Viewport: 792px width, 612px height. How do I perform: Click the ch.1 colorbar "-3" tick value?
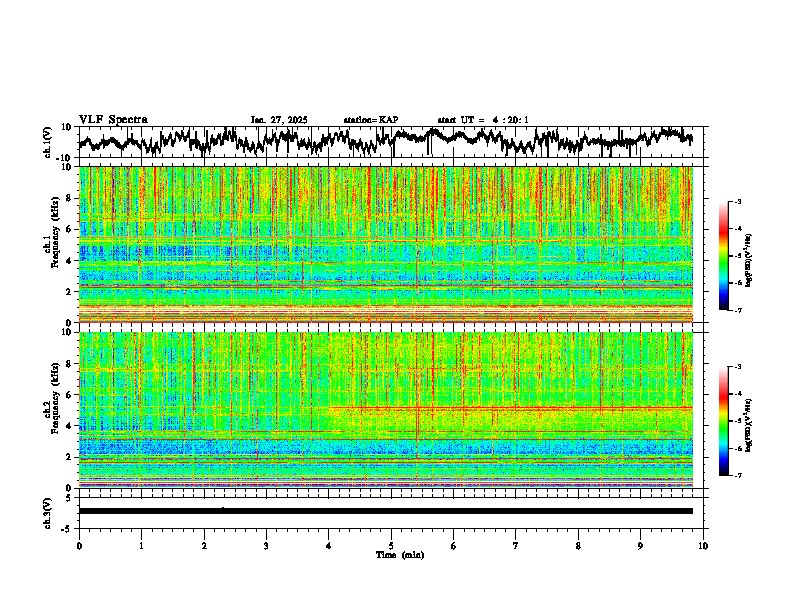click(x=738, y=202)
